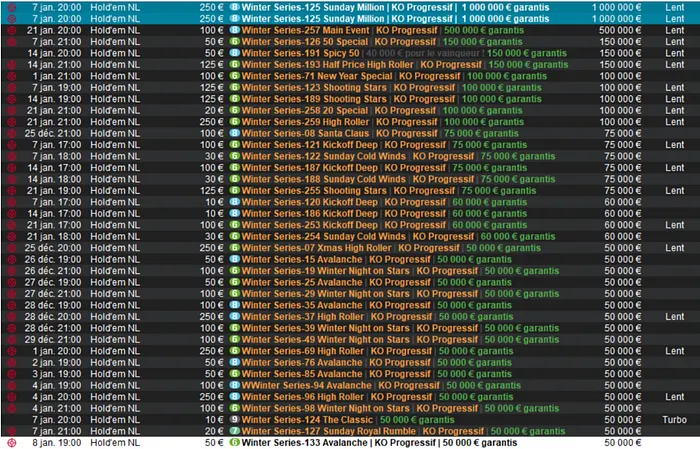Click the Turbo label on The Classic row
Image resolution: width=700 pixels, height=449 pixels.
(x=674, y=419)
